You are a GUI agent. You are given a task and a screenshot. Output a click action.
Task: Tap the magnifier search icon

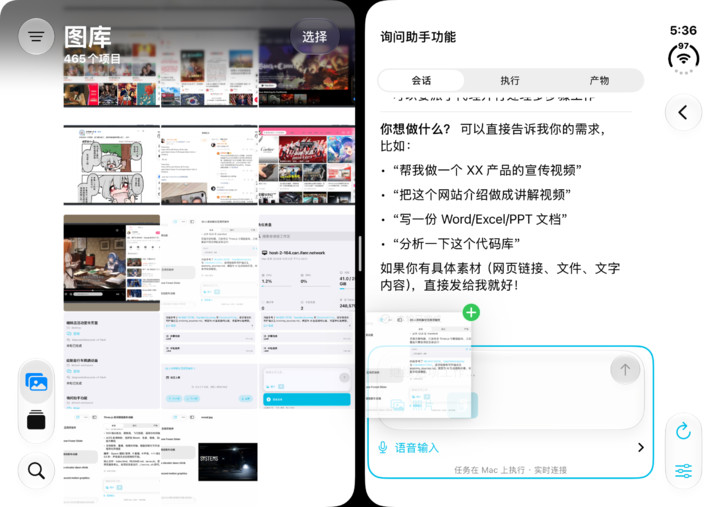tap(36, 471)
